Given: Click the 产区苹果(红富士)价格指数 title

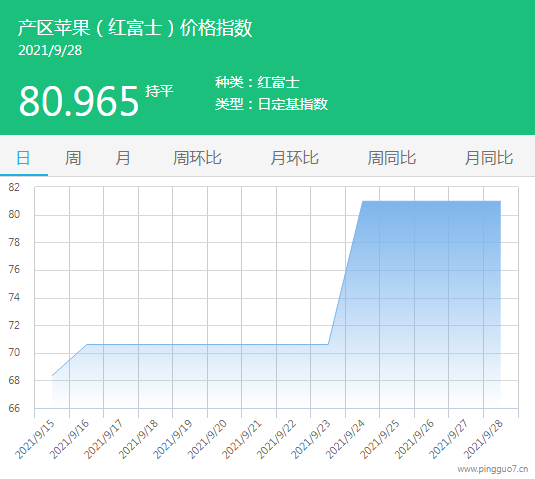Looking at the screenshot, I should pos(135,28).
